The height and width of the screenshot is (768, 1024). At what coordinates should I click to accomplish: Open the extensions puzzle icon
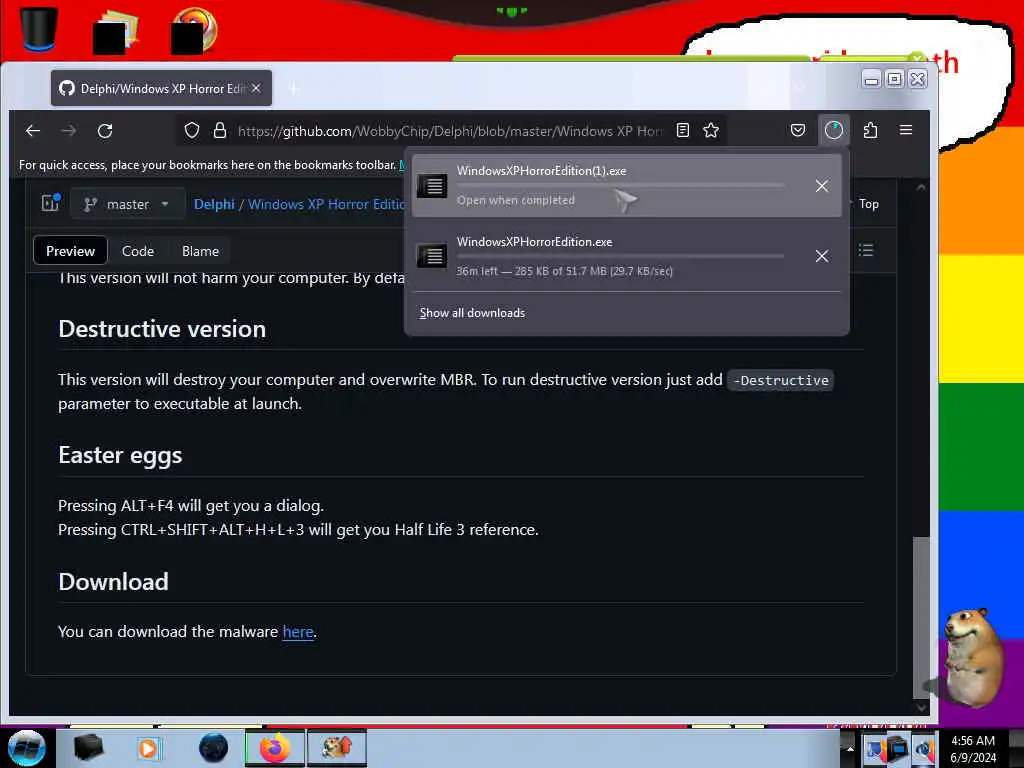click(870, 131)
